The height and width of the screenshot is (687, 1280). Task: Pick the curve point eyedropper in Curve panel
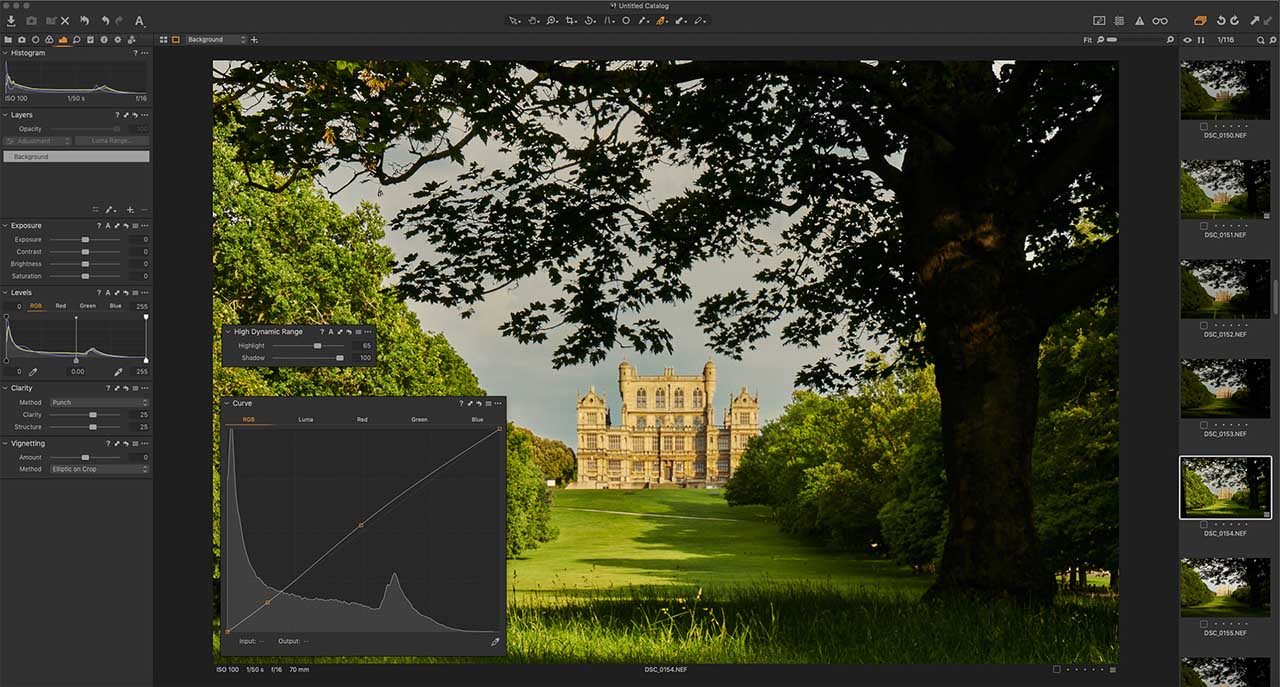[495, 642]
